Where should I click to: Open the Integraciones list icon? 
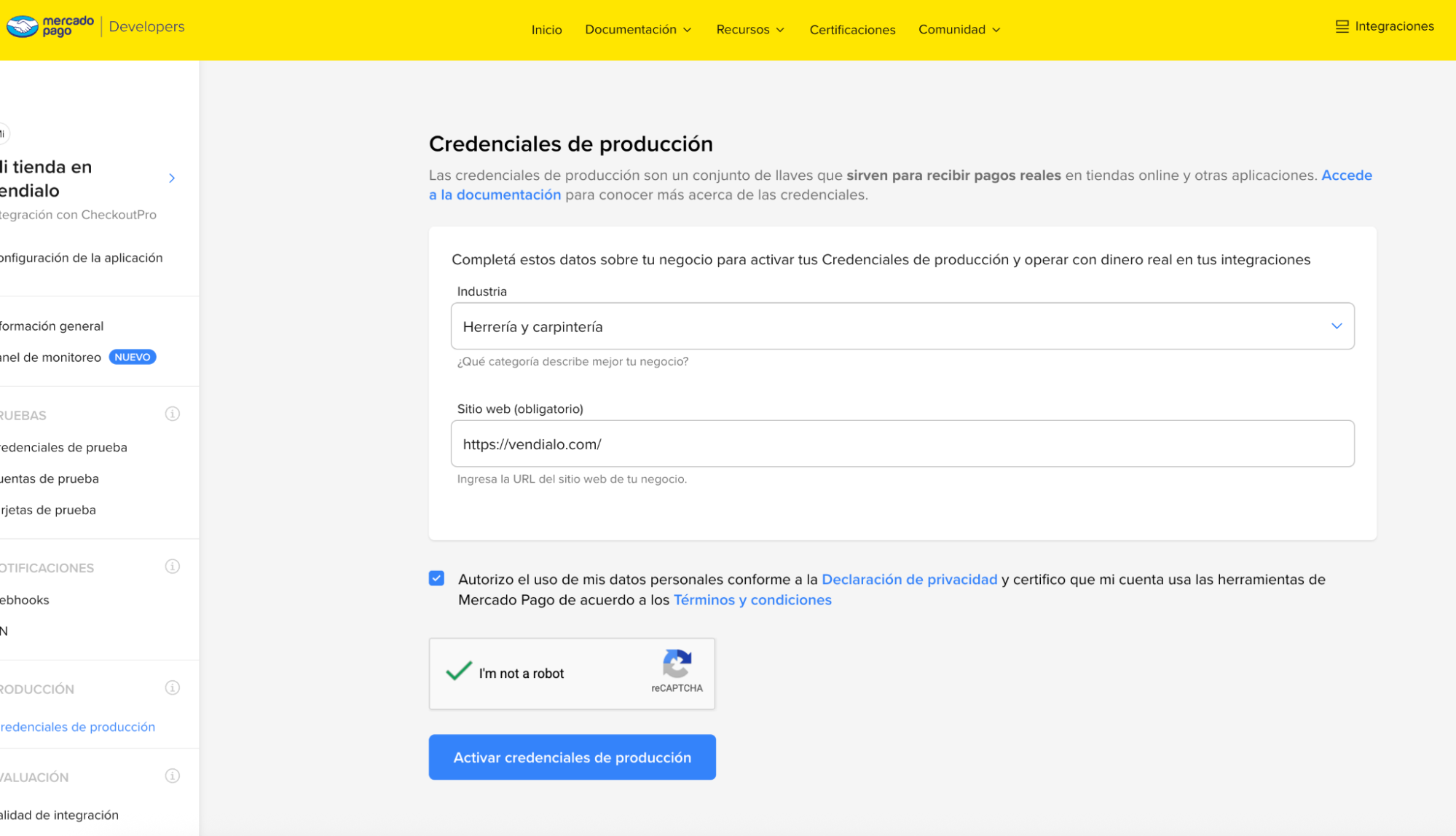click(x=1342, y=26)
